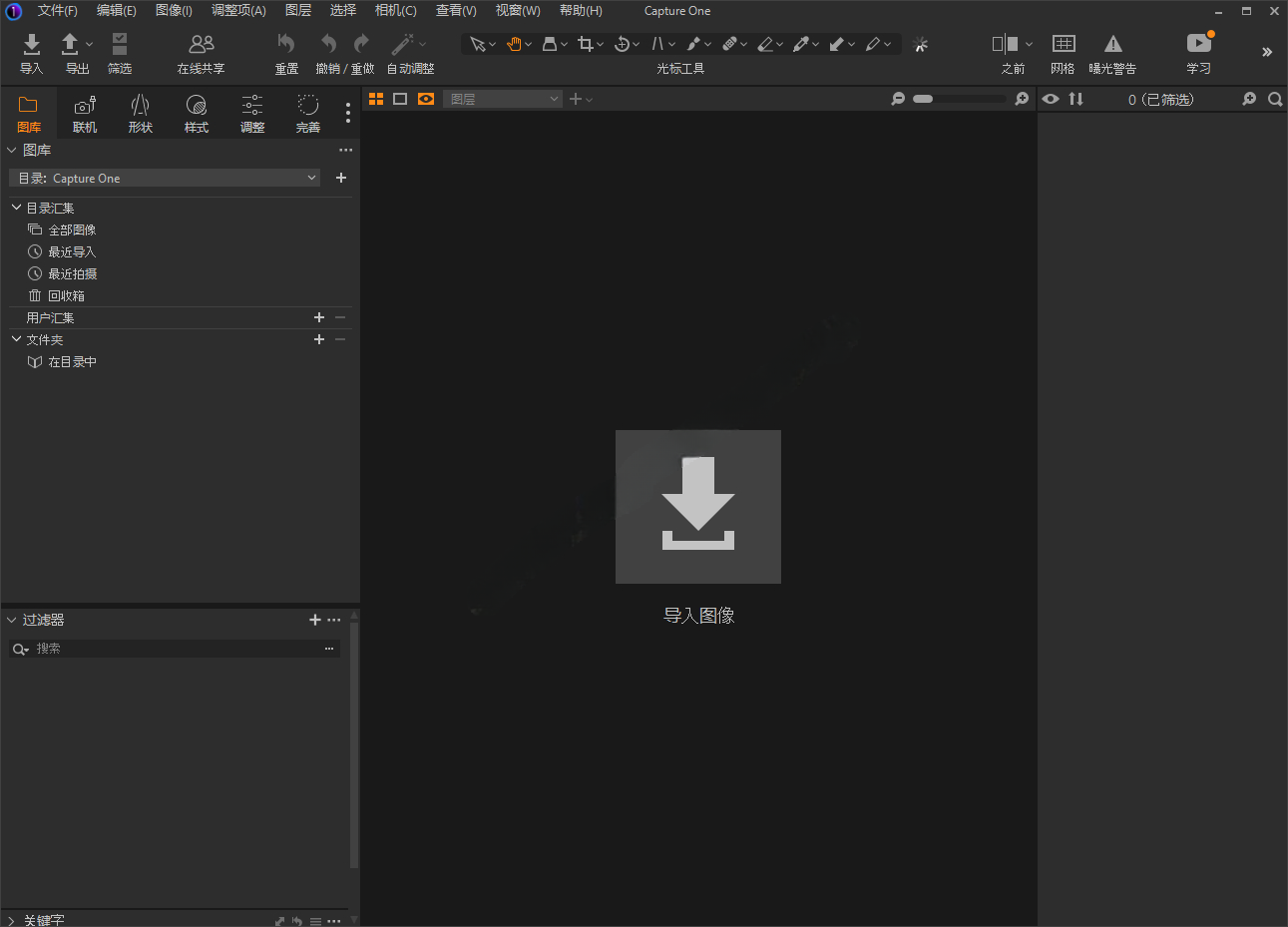Enable thumbnail grid view in browser toolbar

click(376, 99)
